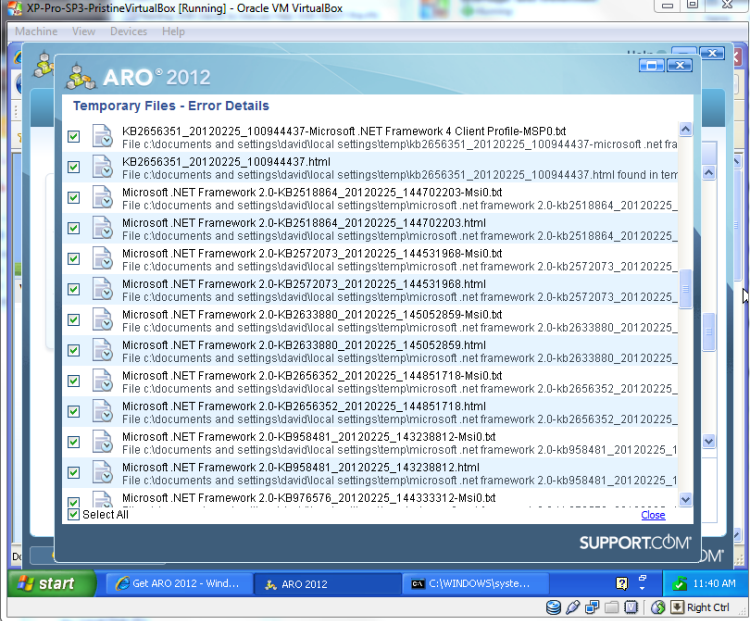Click VirtualBox shared folders status icon

[x=611, y=608]
